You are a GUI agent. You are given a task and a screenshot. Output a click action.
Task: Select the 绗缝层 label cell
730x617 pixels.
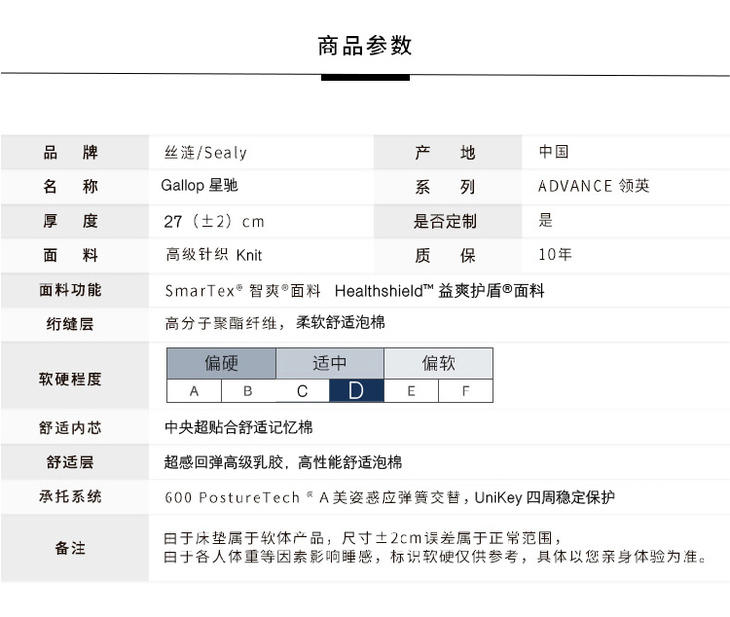74,324
